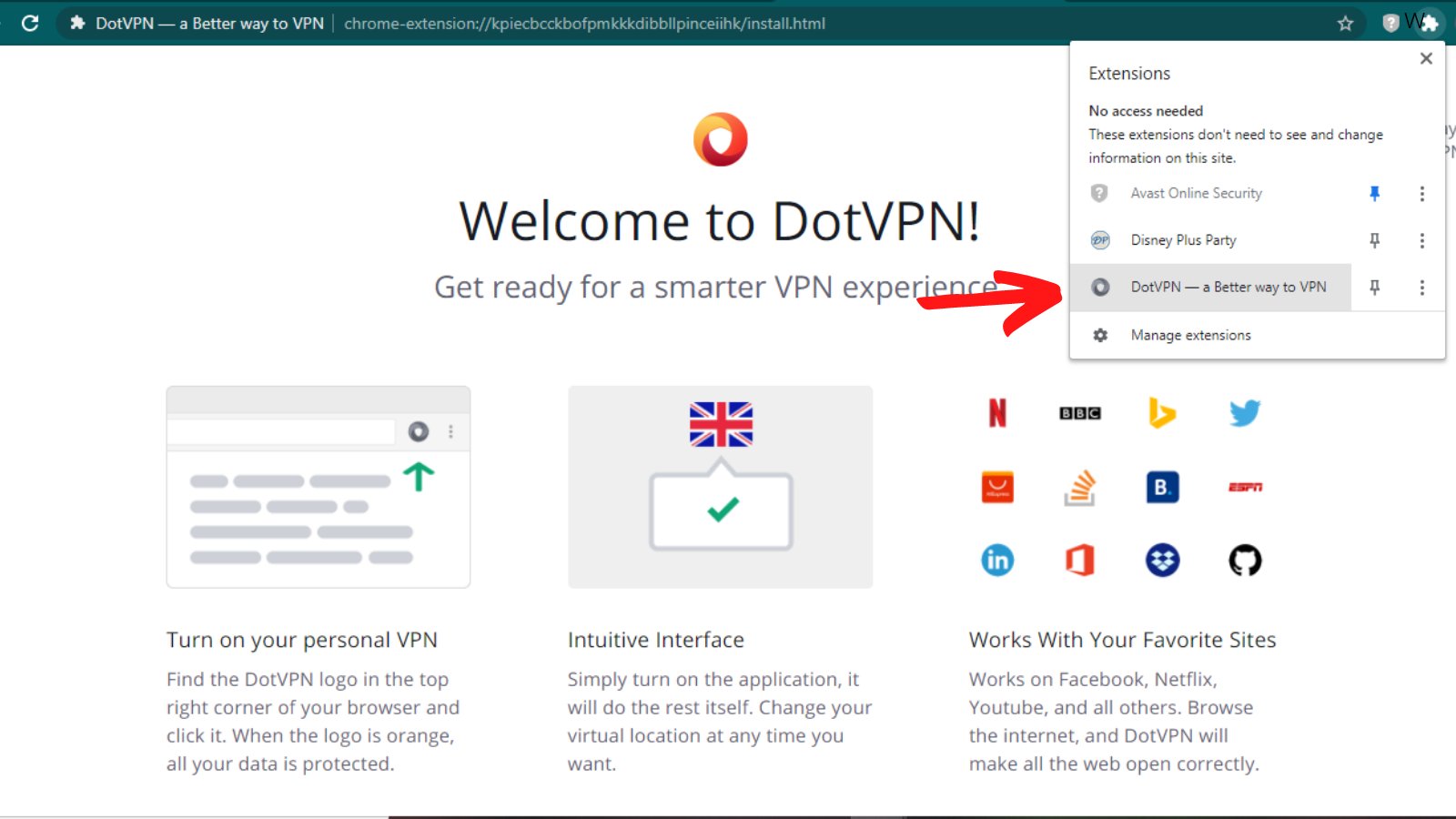Close the Extensions popup
The image size is (1456, 819).
(x=1426, y=58)
